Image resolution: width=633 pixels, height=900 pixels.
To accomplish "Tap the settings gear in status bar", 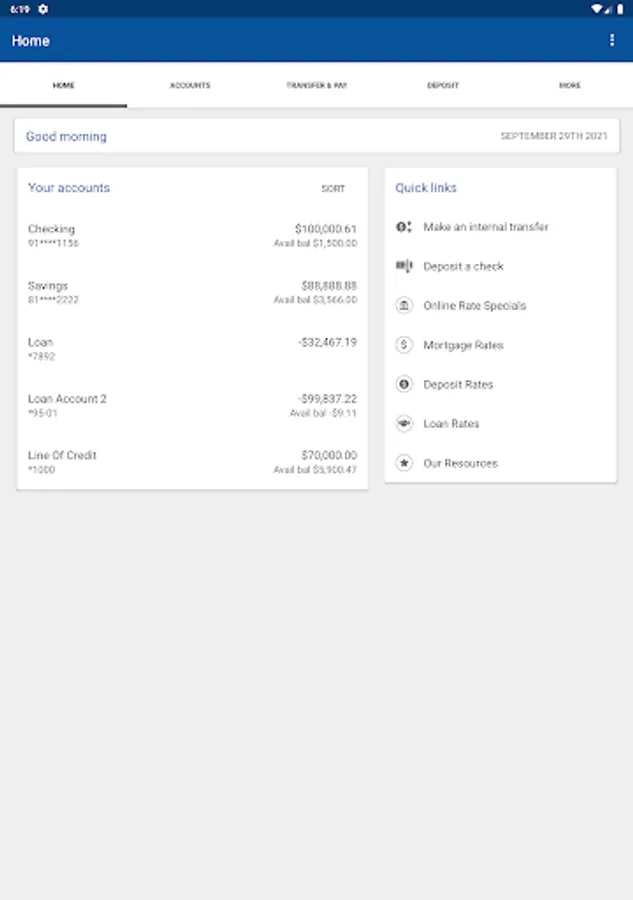I will (43, 9).
